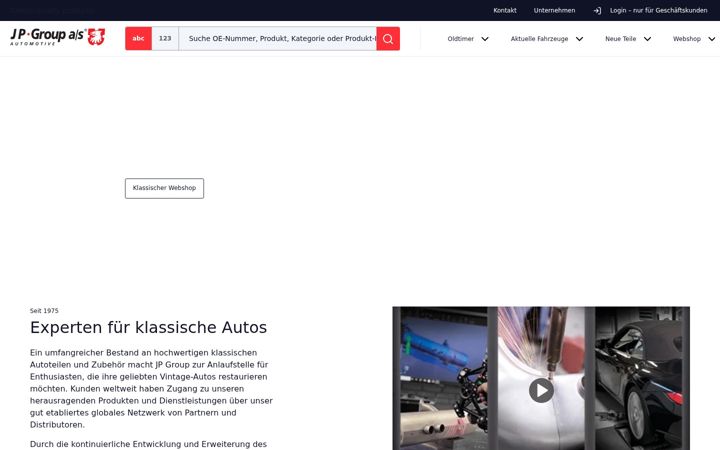The height and width of the screenshot is (450, 720).
Task: Expand the Aktuelle Fahrzeuge chevron
Action: coord(579,39)
